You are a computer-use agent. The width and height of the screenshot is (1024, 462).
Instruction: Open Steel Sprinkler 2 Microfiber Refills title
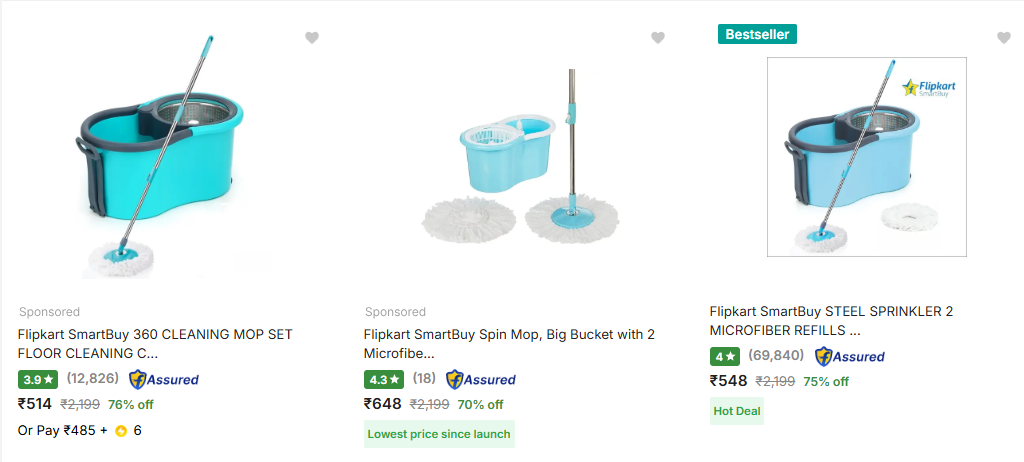(x=831, y=320)
